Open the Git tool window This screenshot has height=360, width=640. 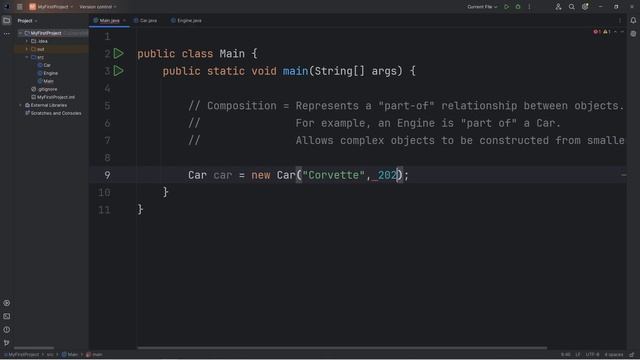pyautogui.click(x=7, y=342)
